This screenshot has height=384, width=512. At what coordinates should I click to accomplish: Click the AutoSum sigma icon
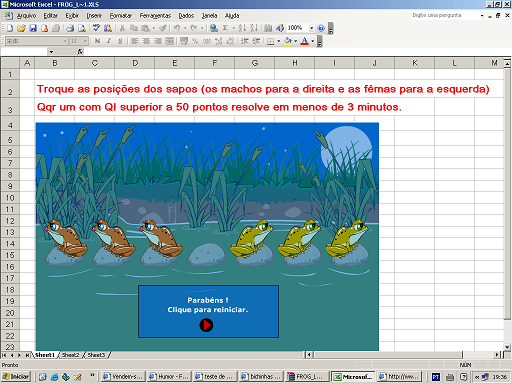(x=225, y=28)
